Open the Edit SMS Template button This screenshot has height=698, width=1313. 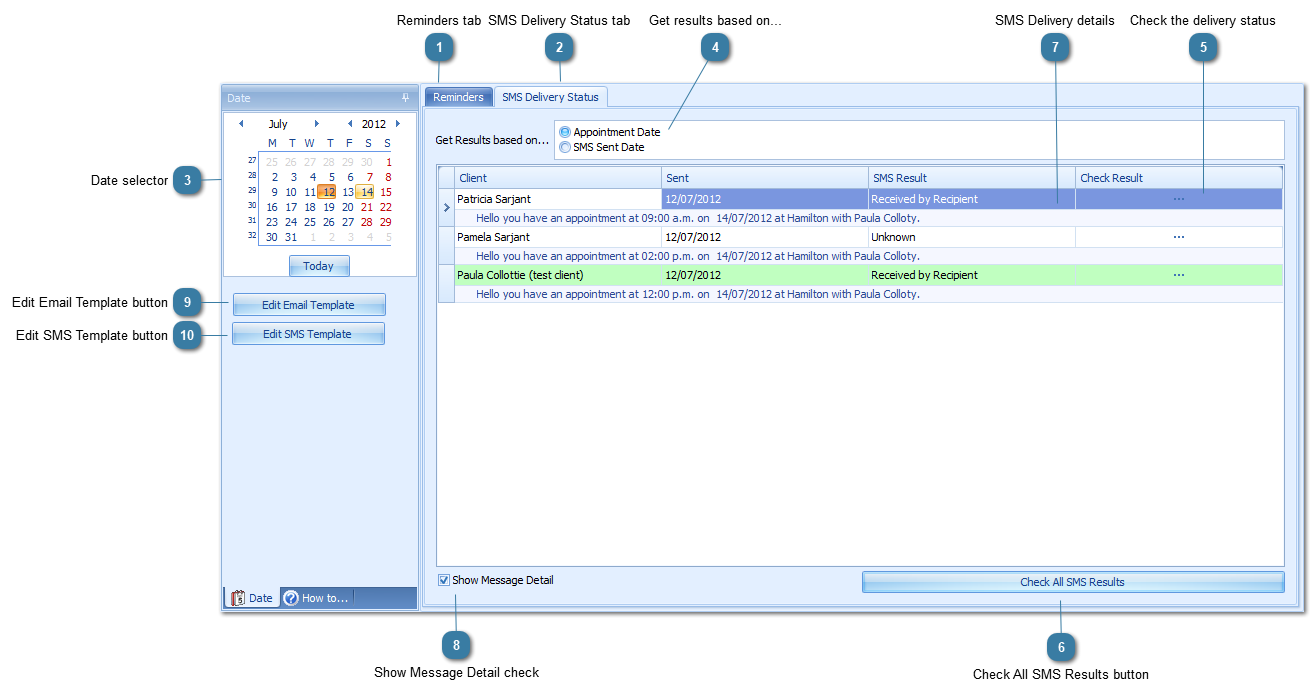pyautogui.click(x=308, y=334)
